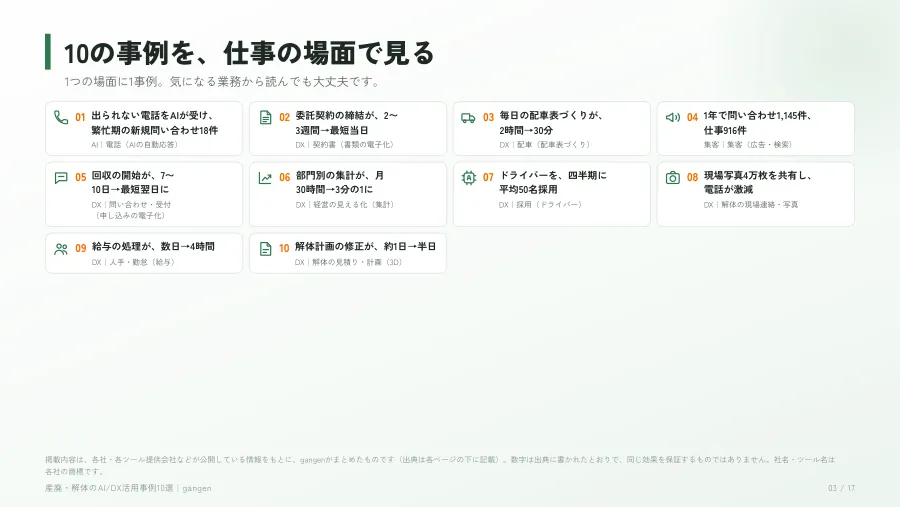
Task: Open case 08 heading about 現場写真4万枚
Action: 758,182
